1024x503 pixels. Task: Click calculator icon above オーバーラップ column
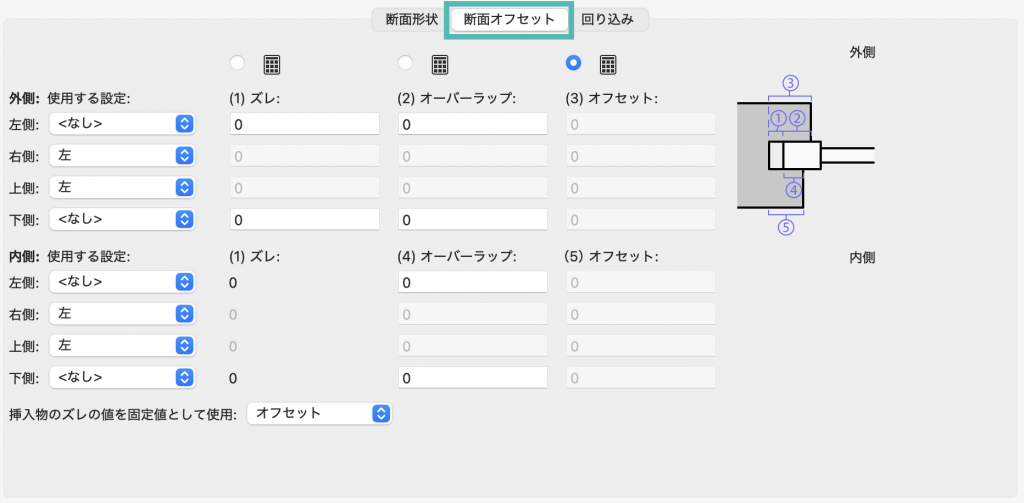(x=440, y=64)
